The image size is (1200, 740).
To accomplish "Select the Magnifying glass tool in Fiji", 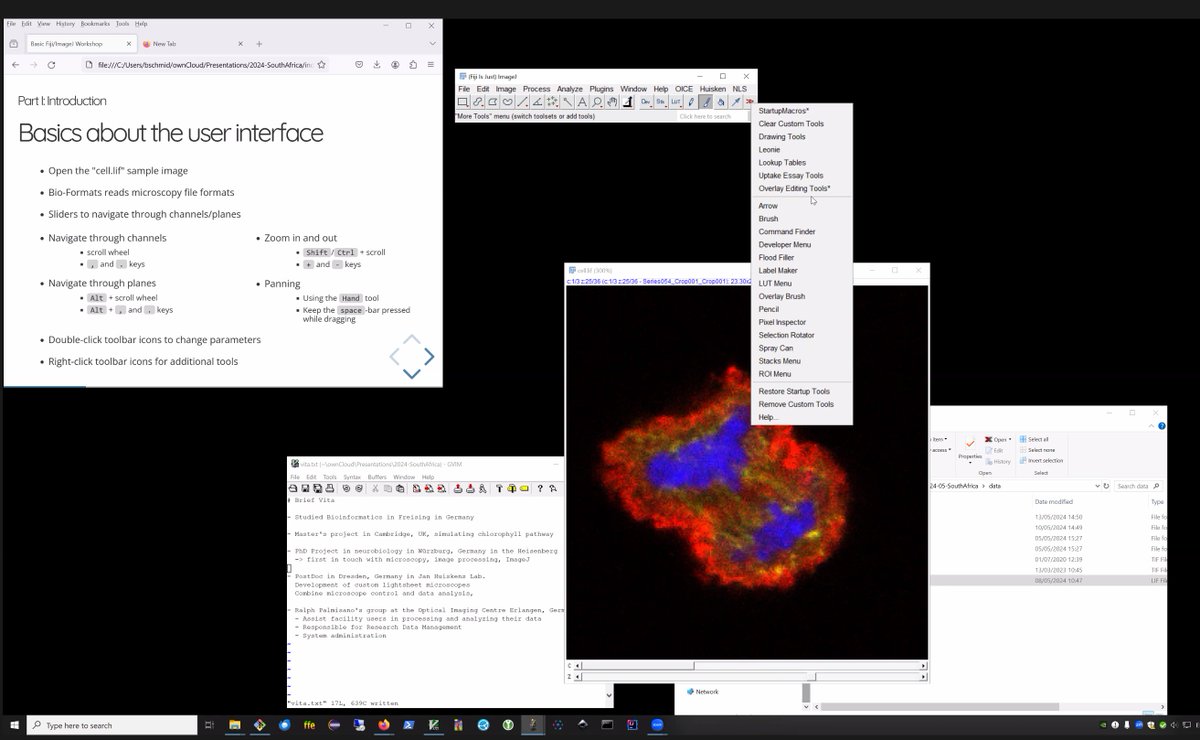I will [597, 102].
